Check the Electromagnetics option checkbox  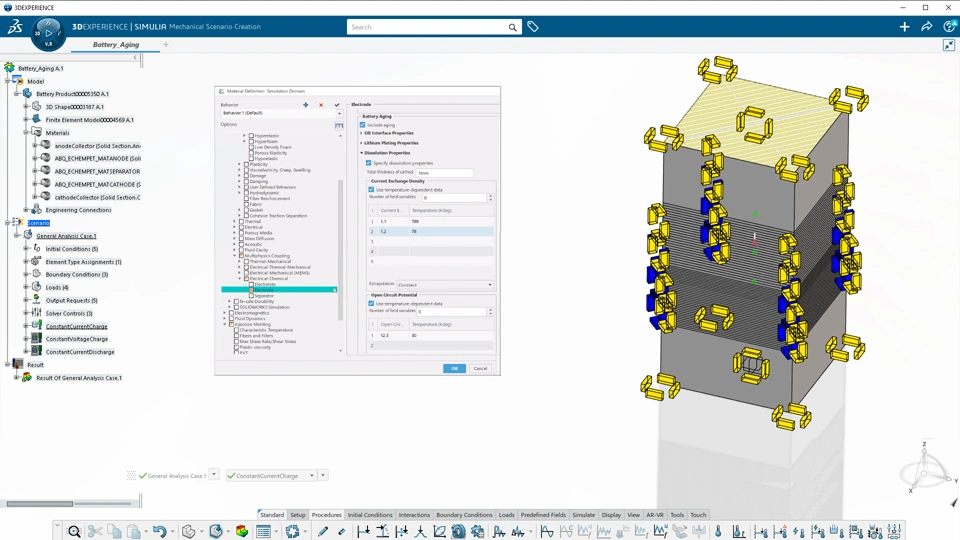click(231, 313)
